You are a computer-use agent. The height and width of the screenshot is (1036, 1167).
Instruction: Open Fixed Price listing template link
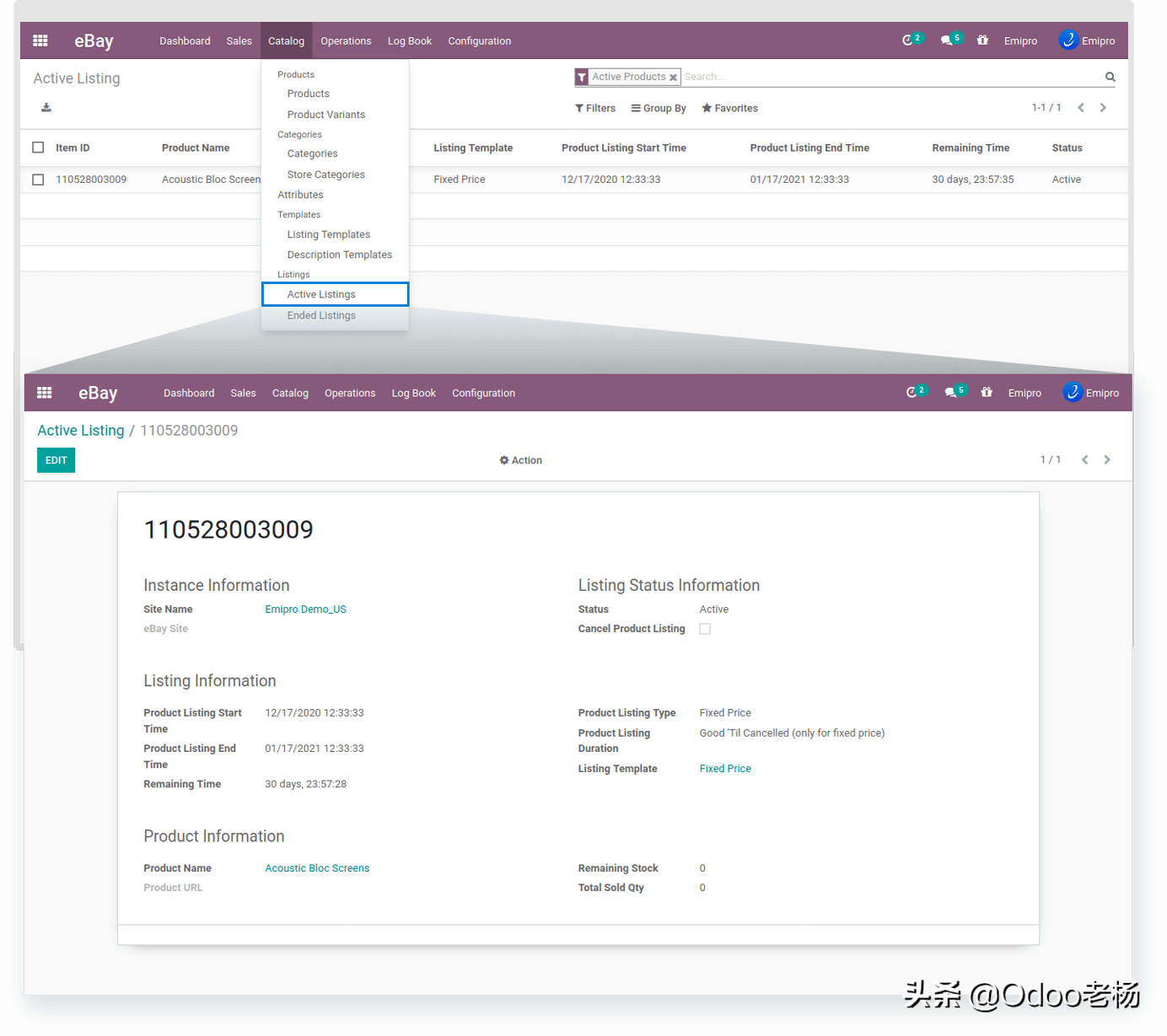[x=725, y=769]
